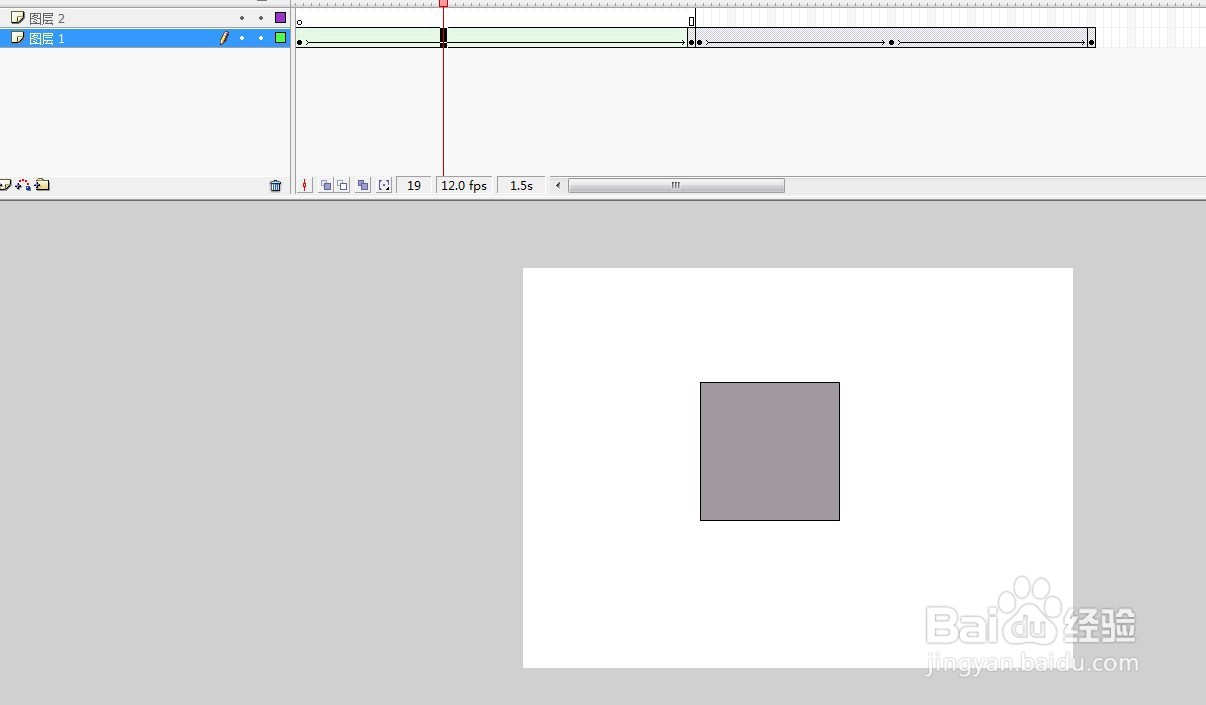
Task: Click green outline color swatch of 图层 1
Action: tap(280, 38)
